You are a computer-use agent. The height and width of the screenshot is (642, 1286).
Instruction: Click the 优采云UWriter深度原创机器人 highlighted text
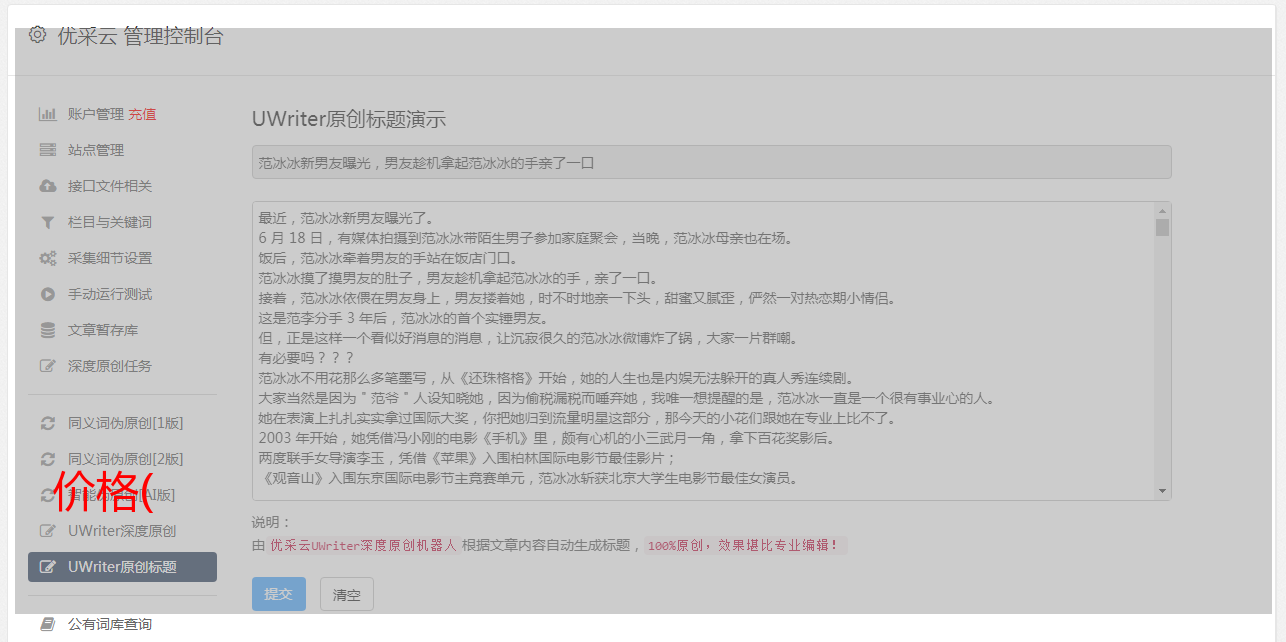363,545
